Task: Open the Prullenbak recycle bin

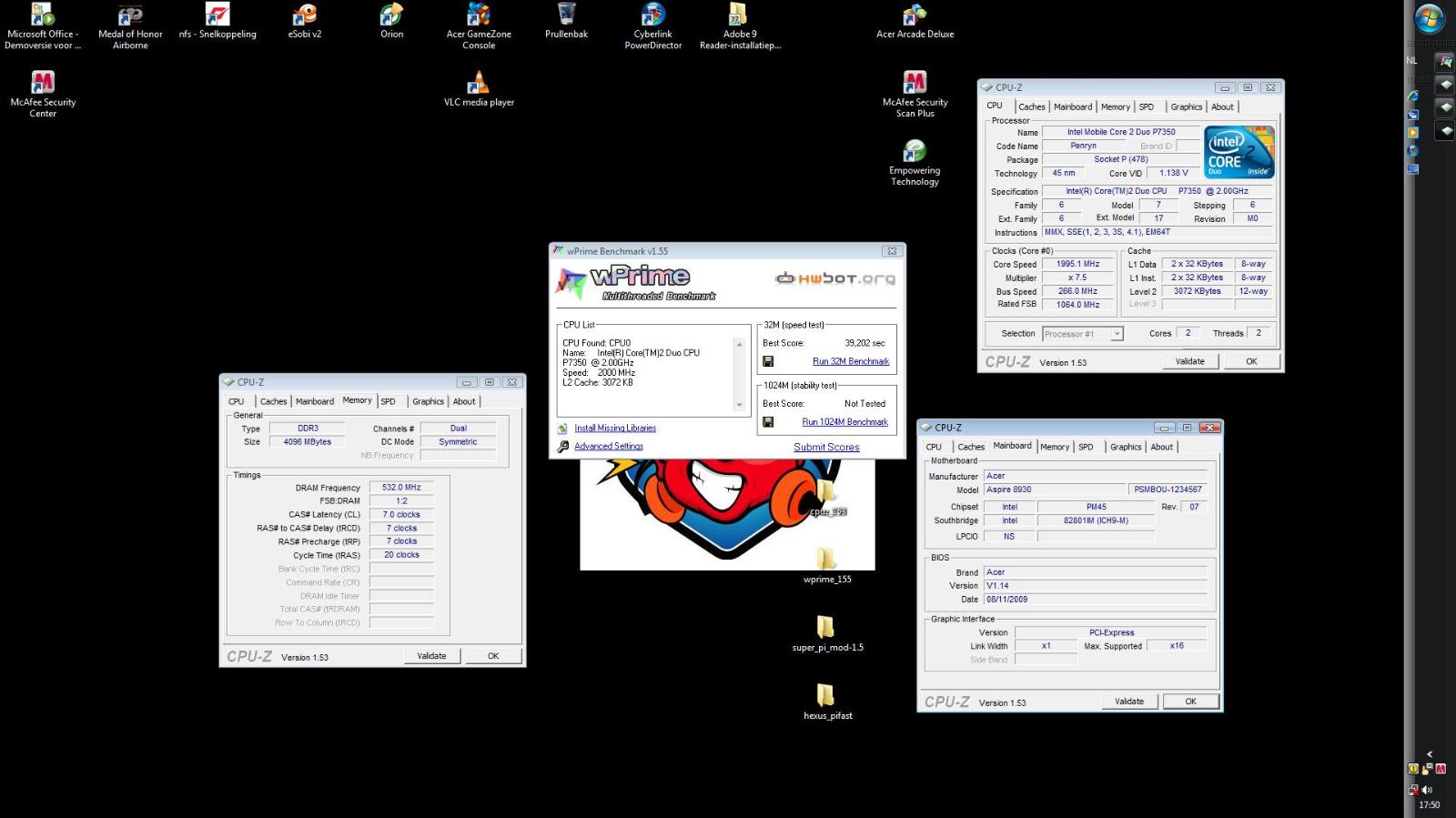Action: click(x=566, y=21)
